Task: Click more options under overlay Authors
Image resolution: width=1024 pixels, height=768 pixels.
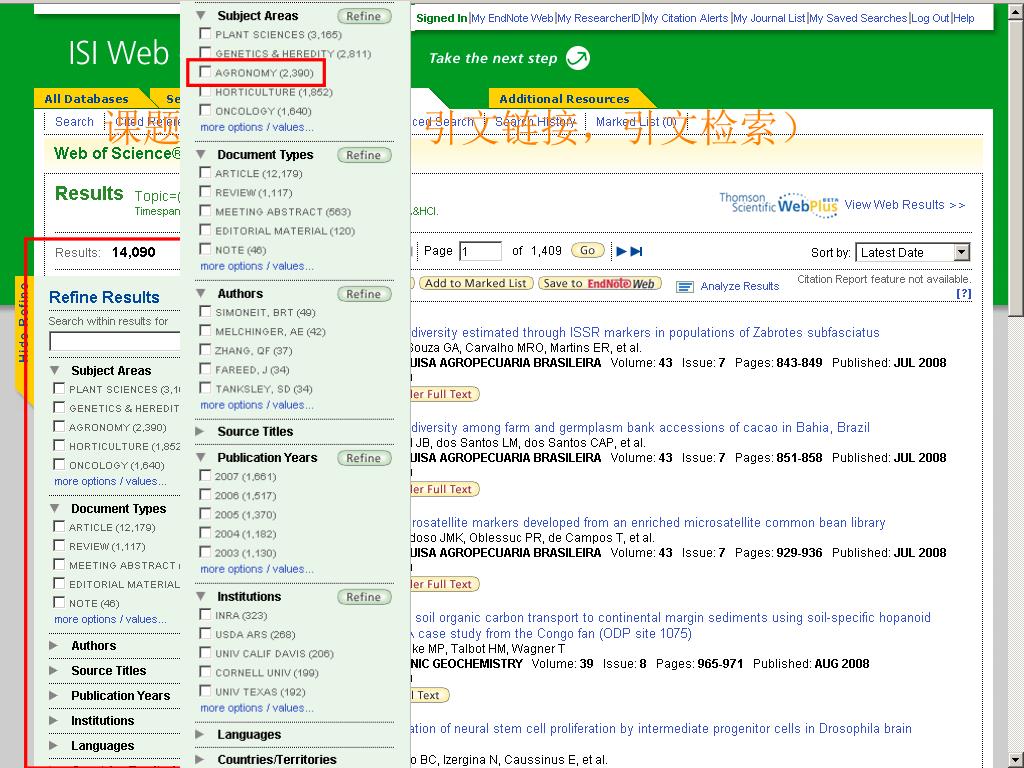Action: (x=257, y=406)
